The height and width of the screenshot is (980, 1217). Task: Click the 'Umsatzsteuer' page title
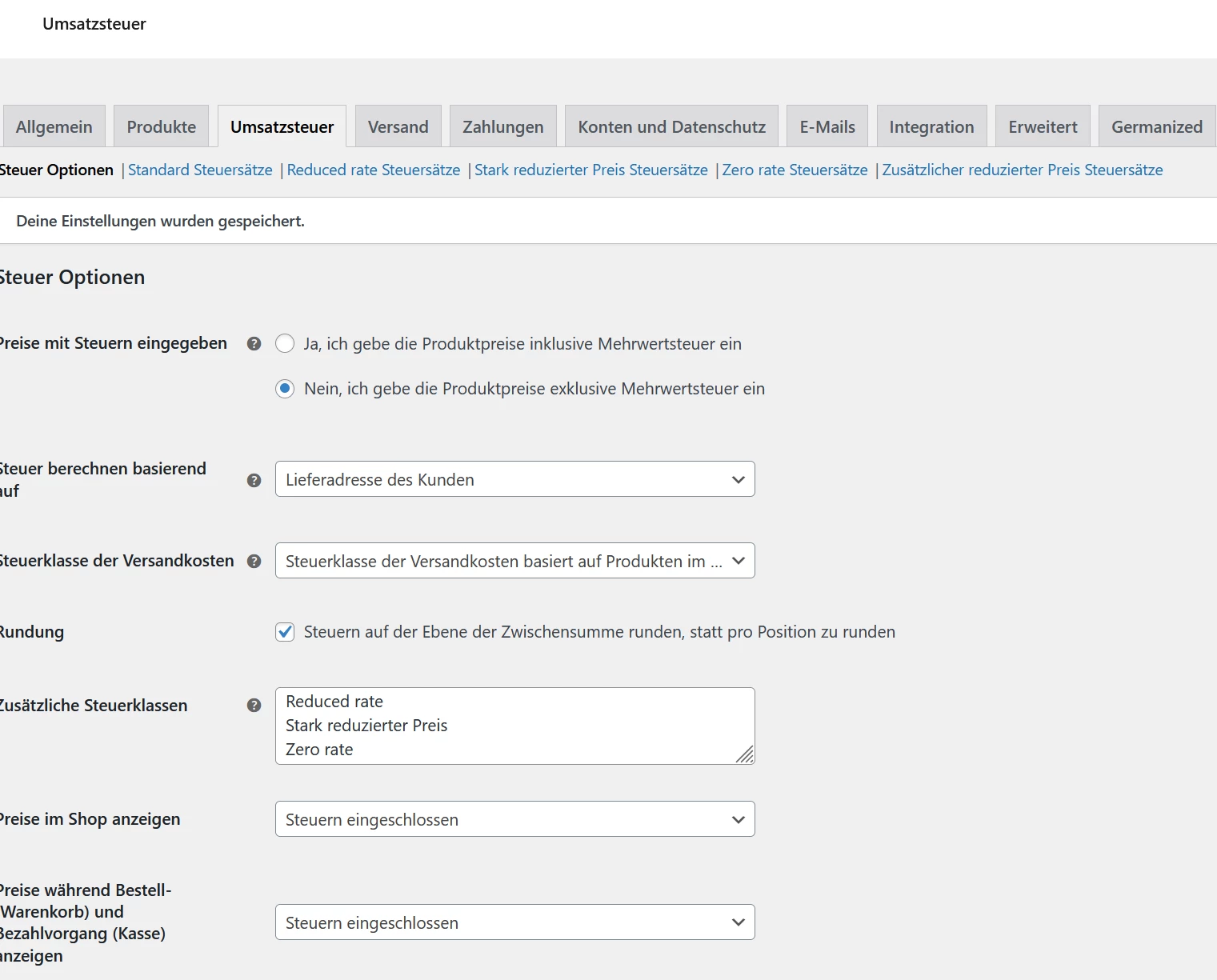pyautogui.click(x=94, y=24)
